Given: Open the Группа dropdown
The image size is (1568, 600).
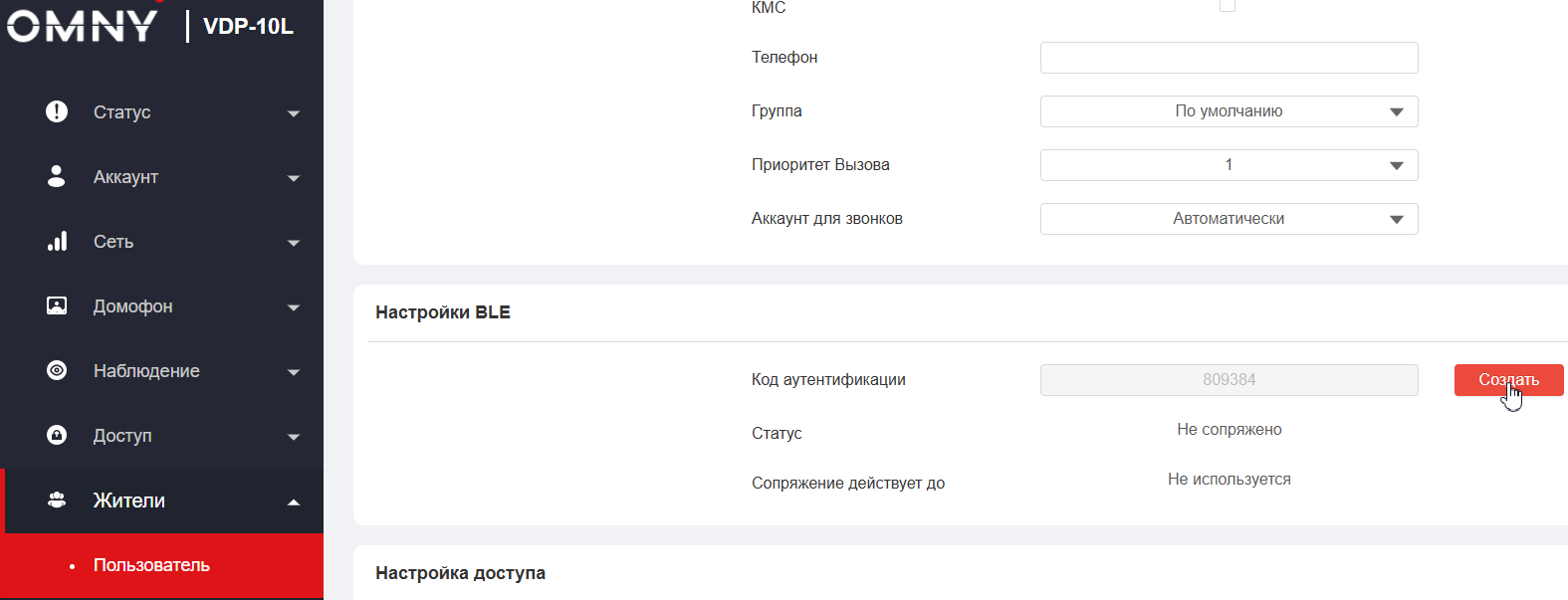Looking at the screenshot, I should click(x=1229, y=111).
